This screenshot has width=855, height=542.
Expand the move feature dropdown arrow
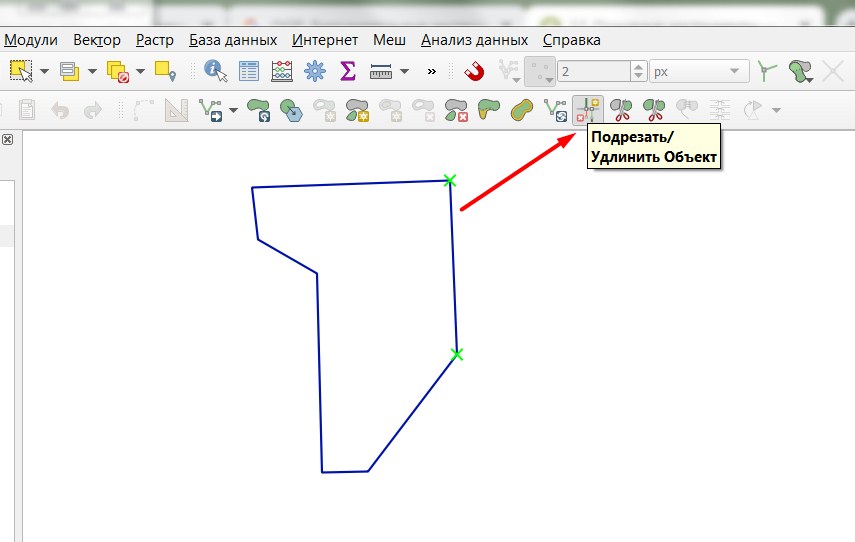(x=233, y=111)
